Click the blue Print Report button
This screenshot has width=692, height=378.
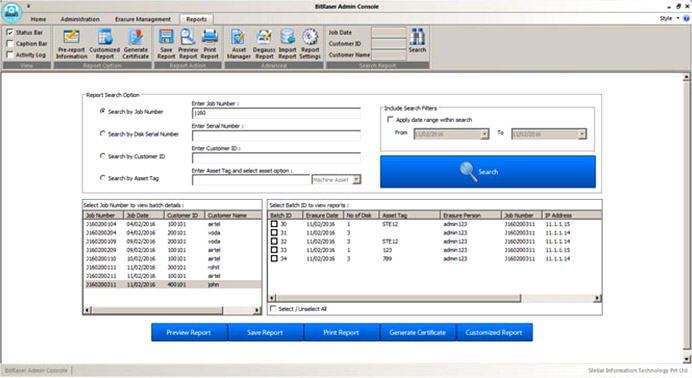click(341, 332)
